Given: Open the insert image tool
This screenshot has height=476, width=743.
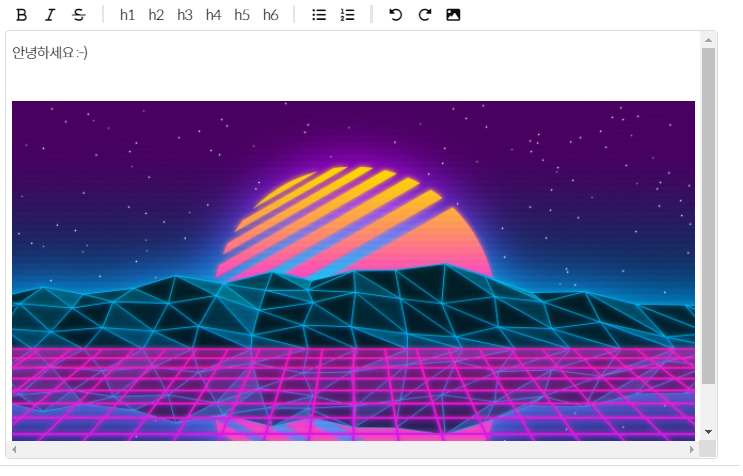Looking at the screenshot, I should pos(453,15).
